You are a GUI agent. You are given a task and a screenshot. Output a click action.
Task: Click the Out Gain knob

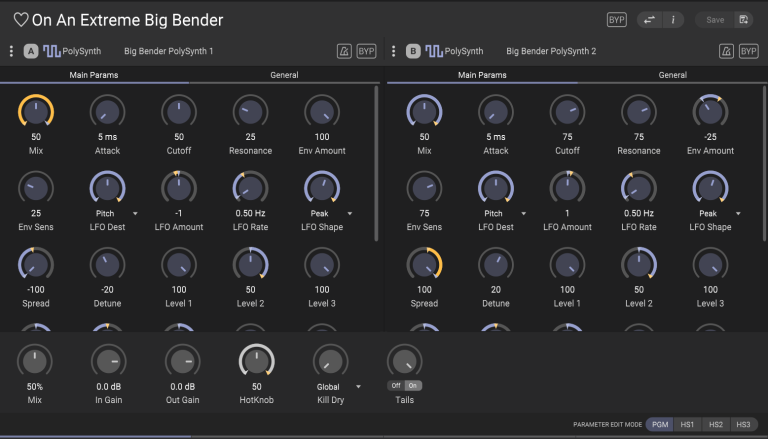pos(183,362)
